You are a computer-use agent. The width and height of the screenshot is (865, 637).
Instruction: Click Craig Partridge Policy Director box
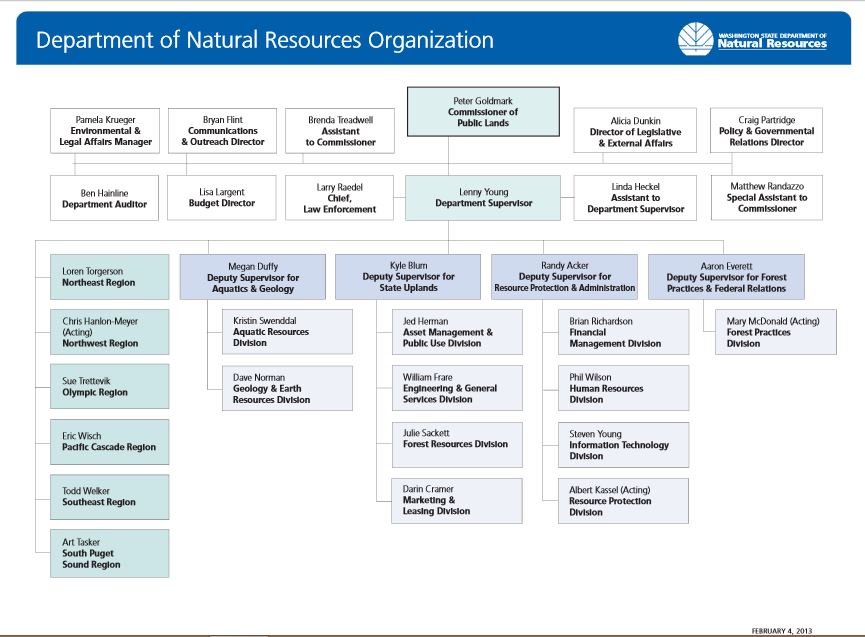(x=766, y=131)
